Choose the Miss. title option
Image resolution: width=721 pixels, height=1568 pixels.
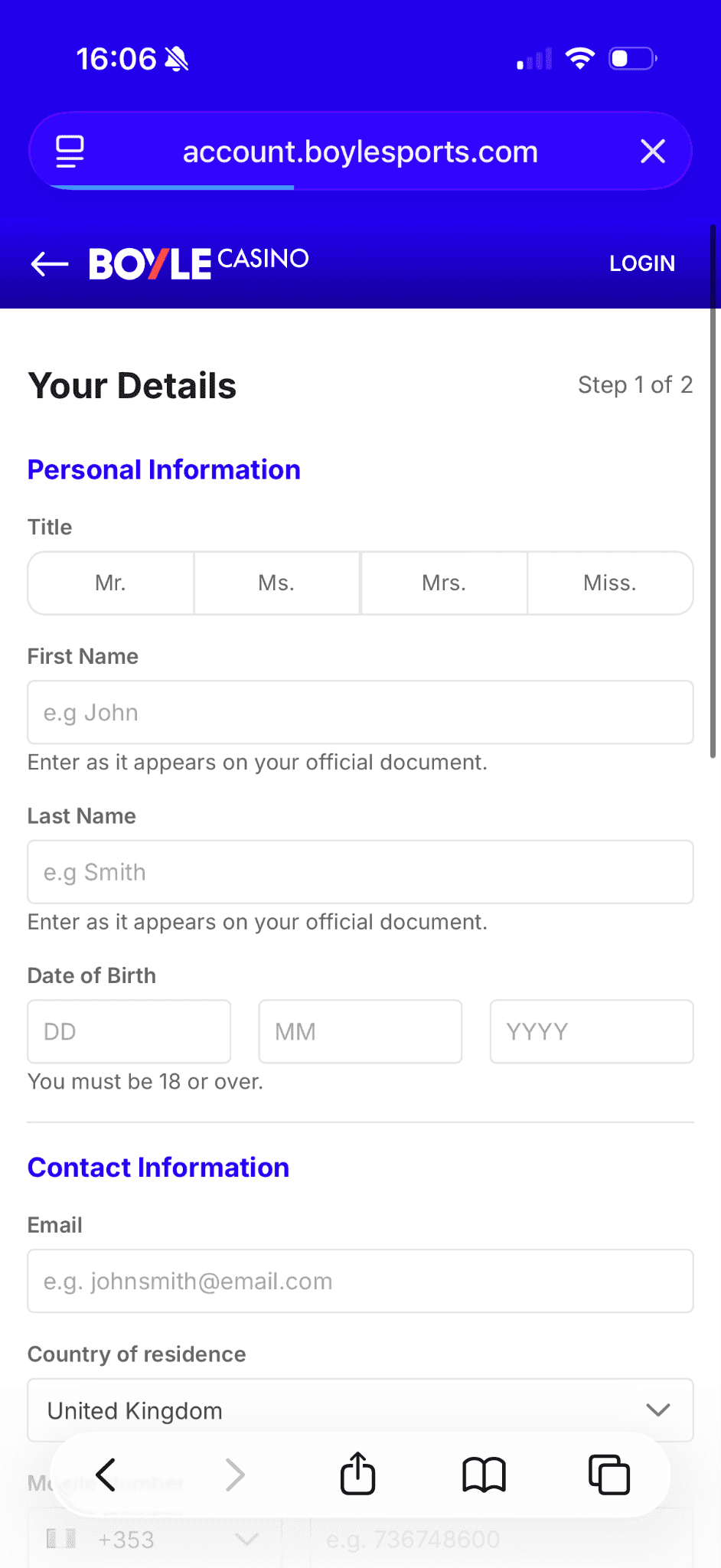click(610, 583)
